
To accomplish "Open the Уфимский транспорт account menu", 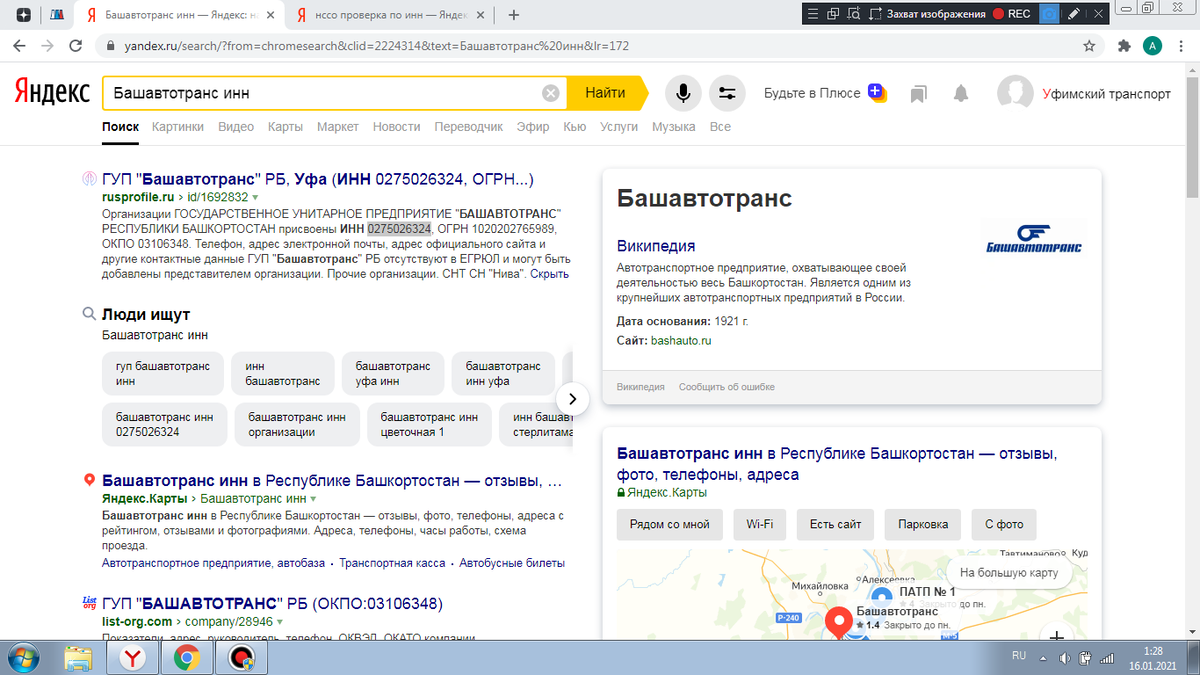I will (1084, 93).
